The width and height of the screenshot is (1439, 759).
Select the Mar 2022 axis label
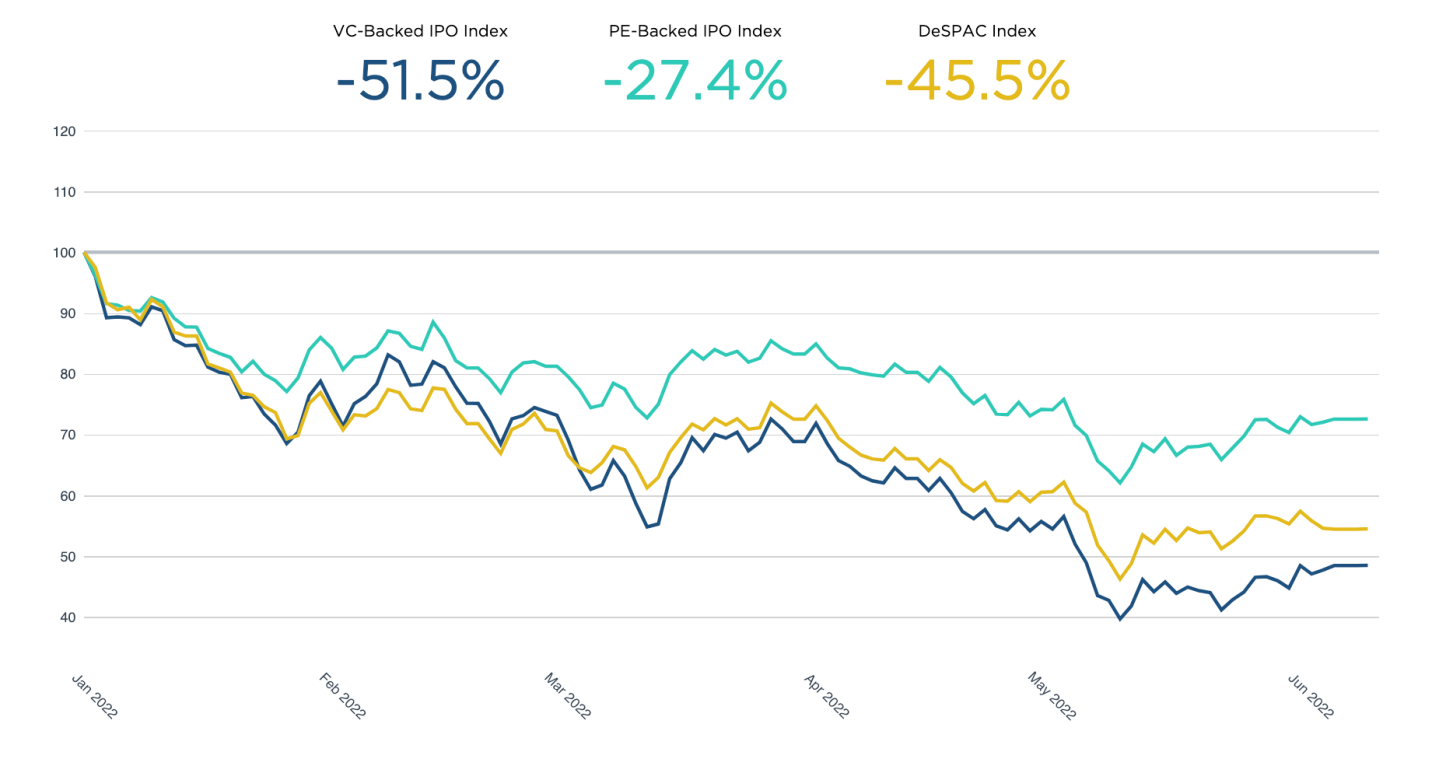point(567,696)
